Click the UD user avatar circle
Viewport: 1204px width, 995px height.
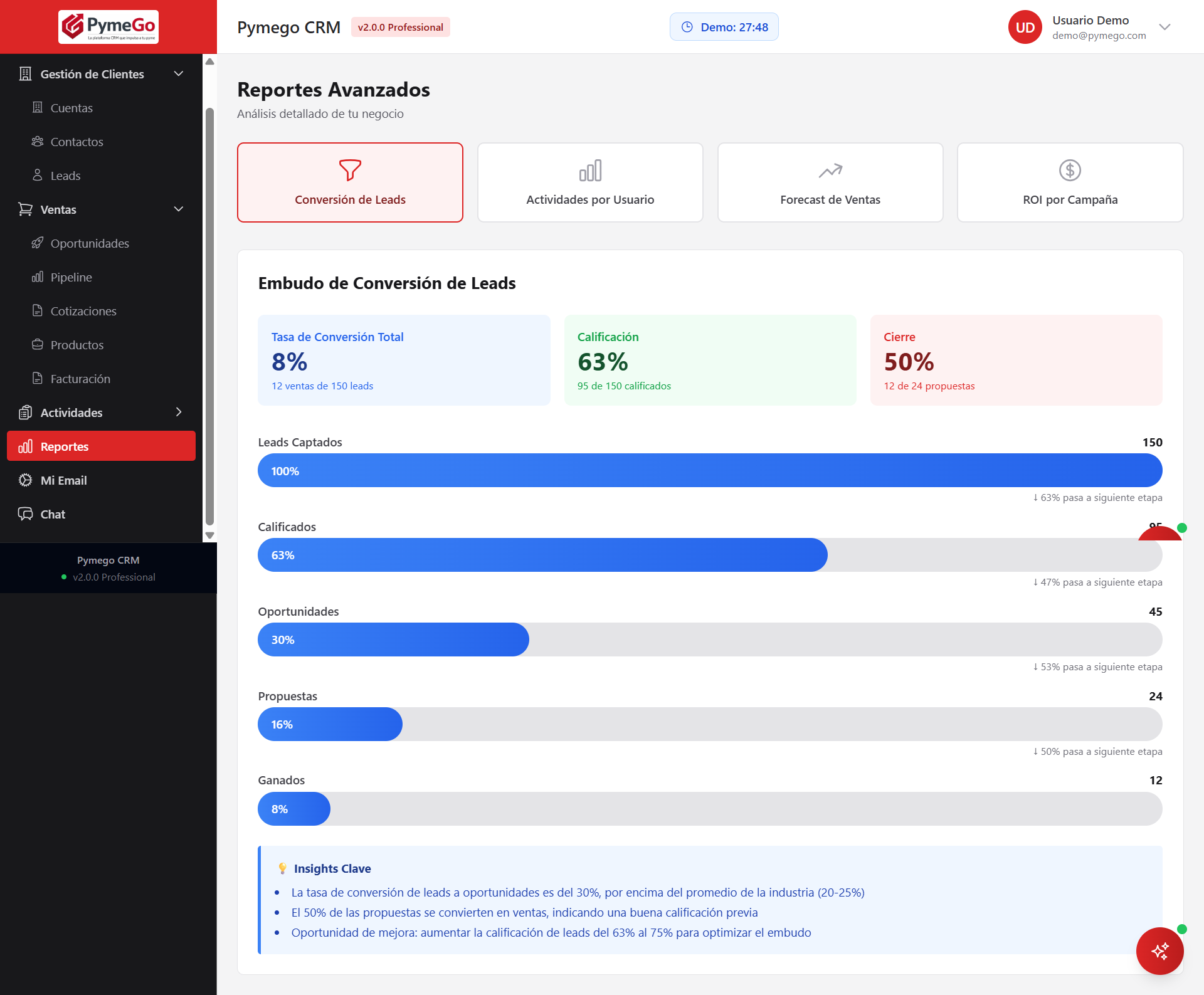(x=1025, y=27)
